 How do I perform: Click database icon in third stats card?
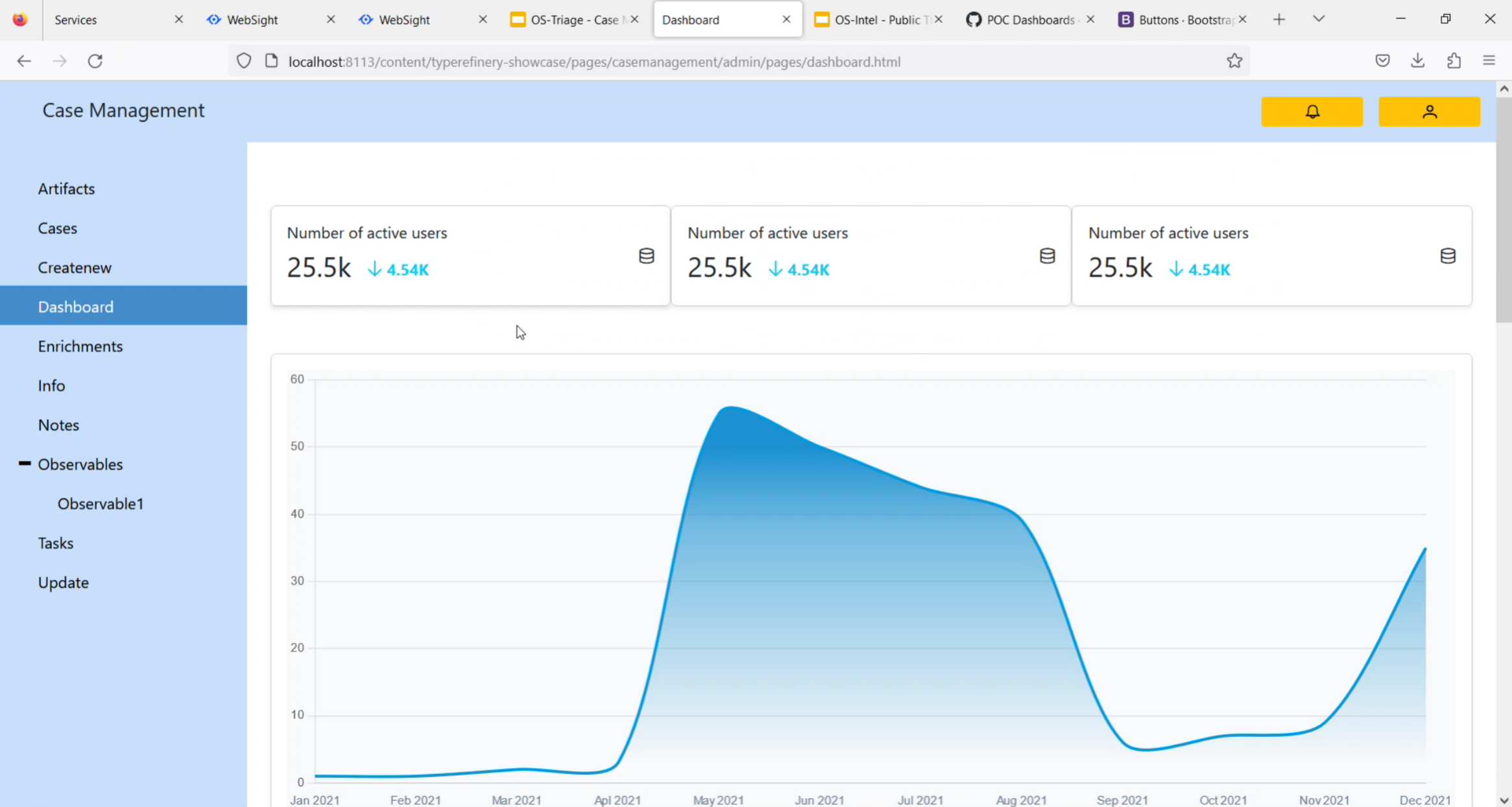click(x=1448, y=256)
